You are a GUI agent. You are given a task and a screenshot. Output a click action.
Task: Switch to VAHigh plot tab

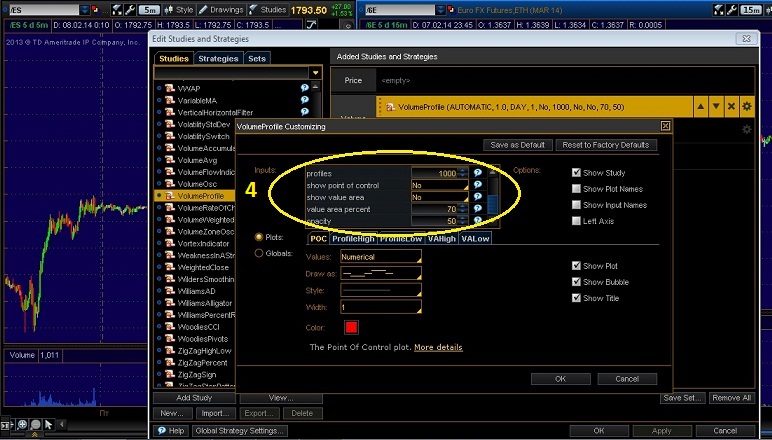click(x=442, y=239)
